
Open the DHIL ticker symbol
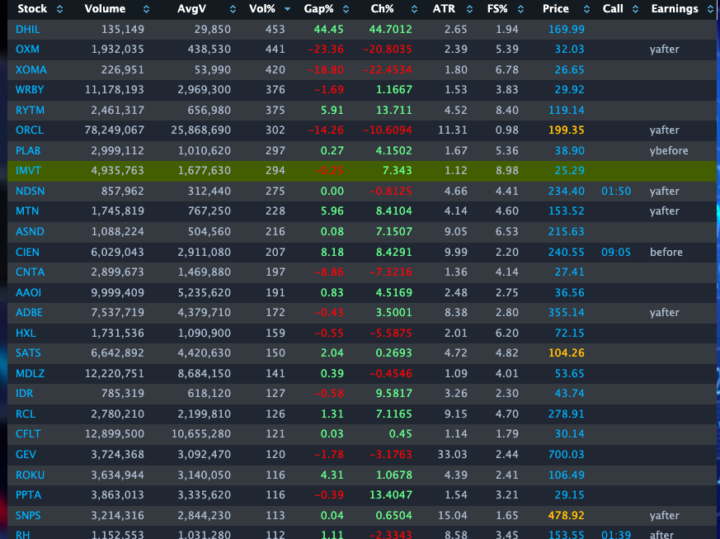click(x=28, y=29)
